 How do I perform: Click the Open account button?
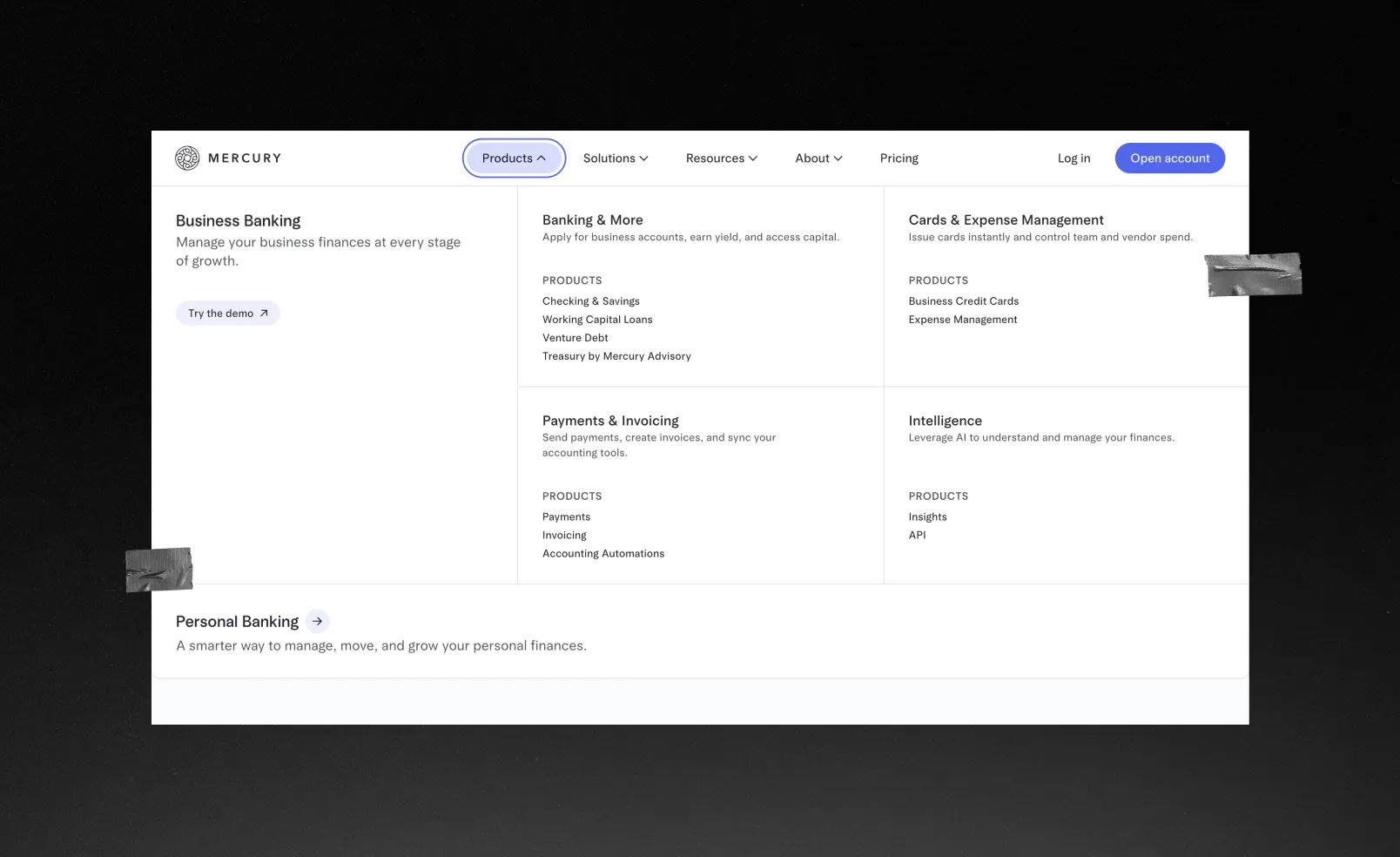(x=1170, y=158)
